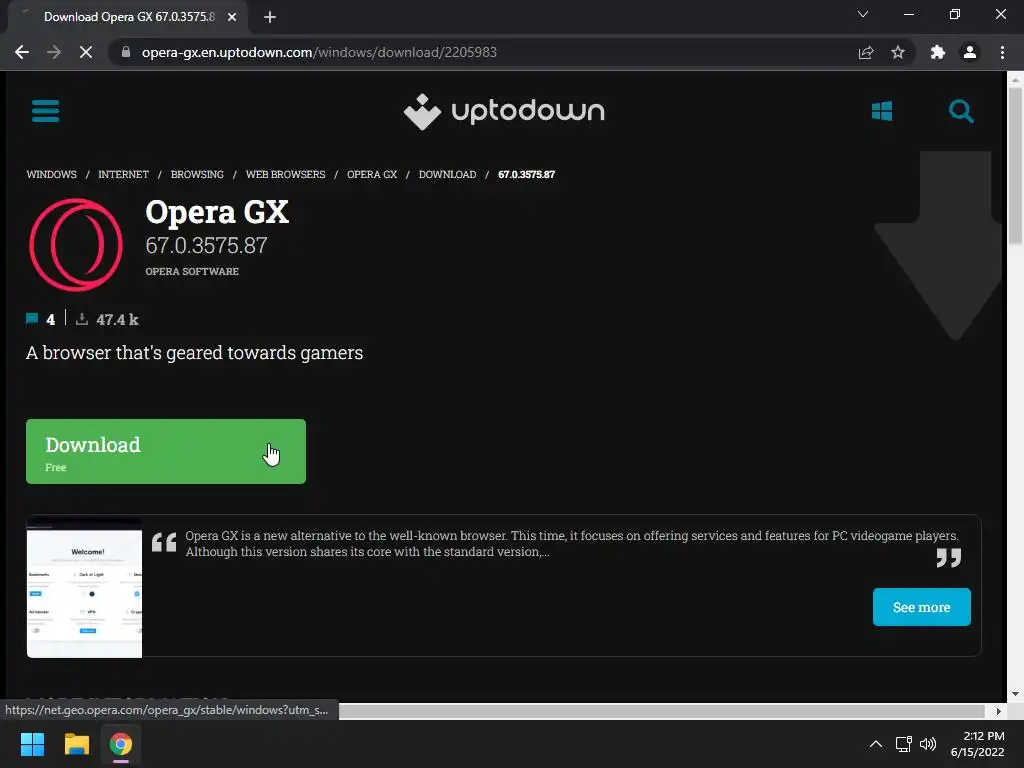Image resolution: width=1024 pixels, height=768 pixels.
Task: Open a new browser tab
Action: point(270,17)
